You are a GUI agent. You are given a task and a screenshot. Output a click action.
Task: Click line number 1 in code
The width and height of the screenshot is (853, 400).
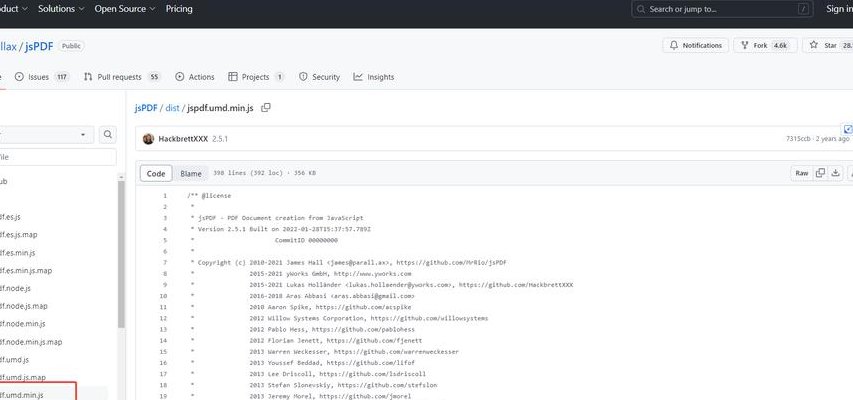pyautogui.click(x=165, y=195)
